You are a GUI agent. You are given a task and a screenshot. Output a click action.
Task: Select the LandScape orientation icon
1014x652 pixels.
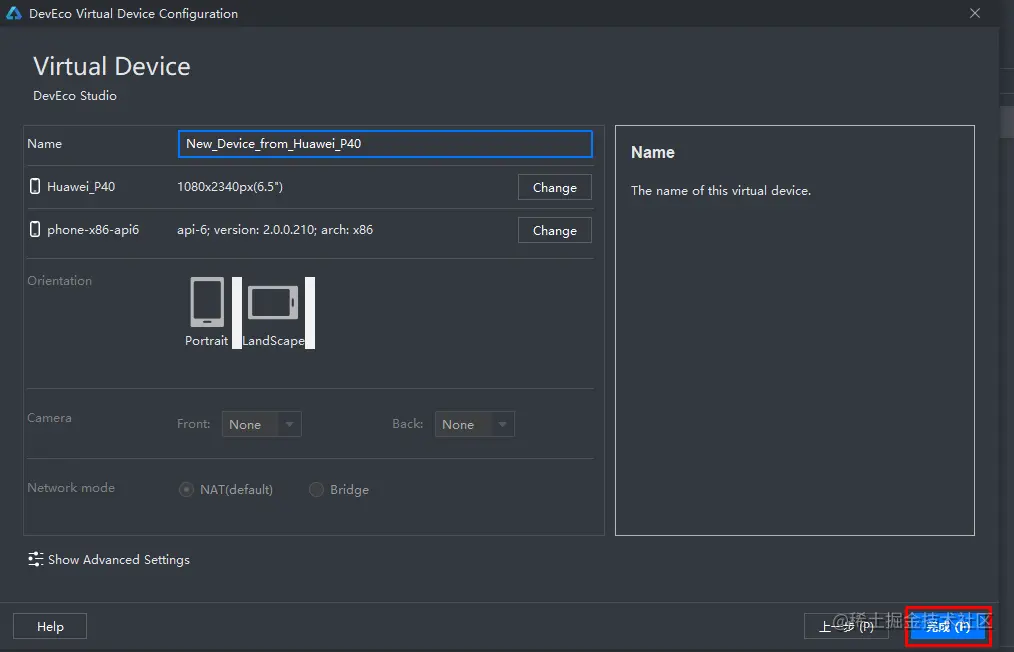tap(273, 302)
